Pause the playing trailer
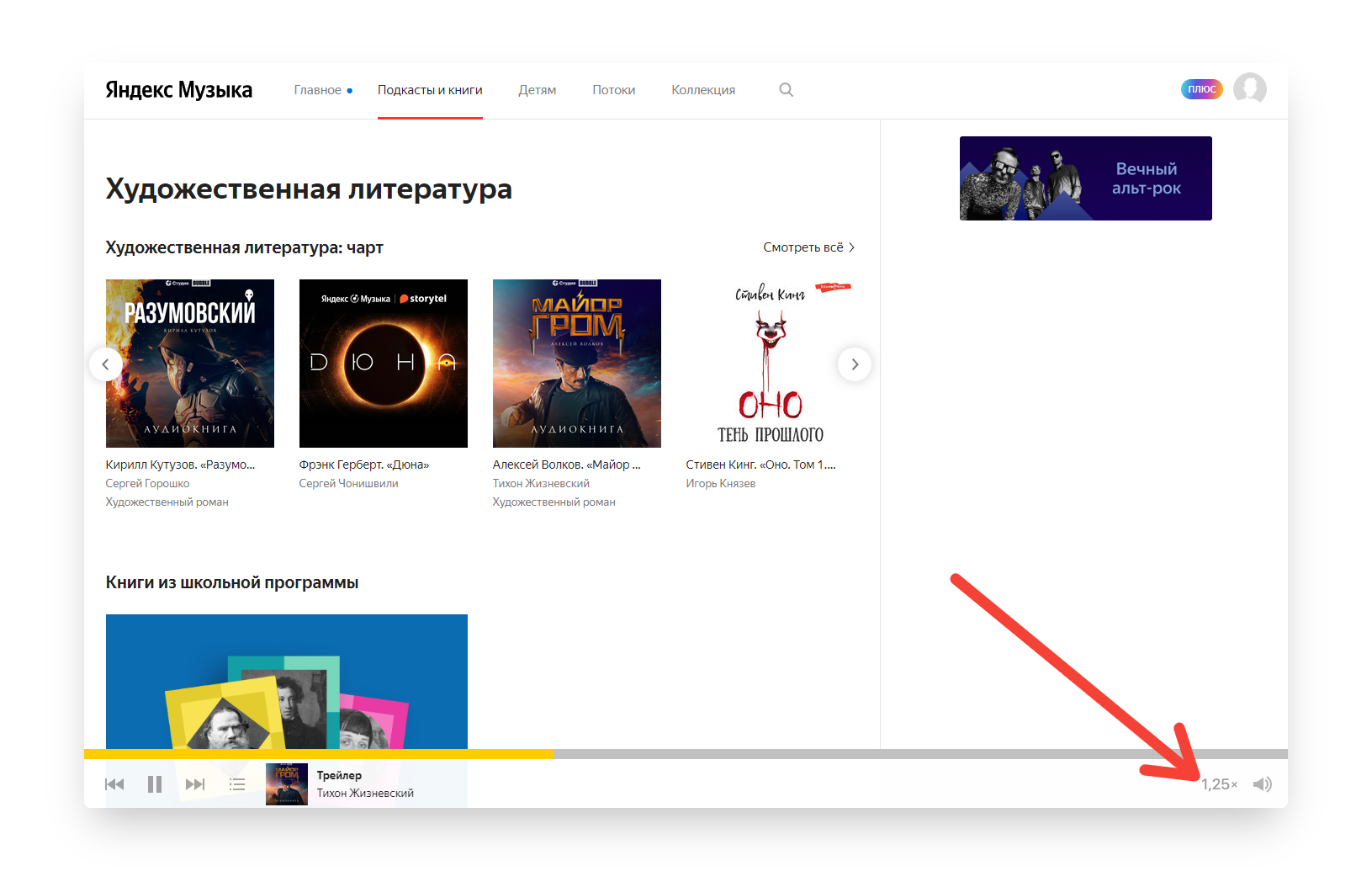The height and width of the screenshot is (871, 1372). [x=155, y=784]
